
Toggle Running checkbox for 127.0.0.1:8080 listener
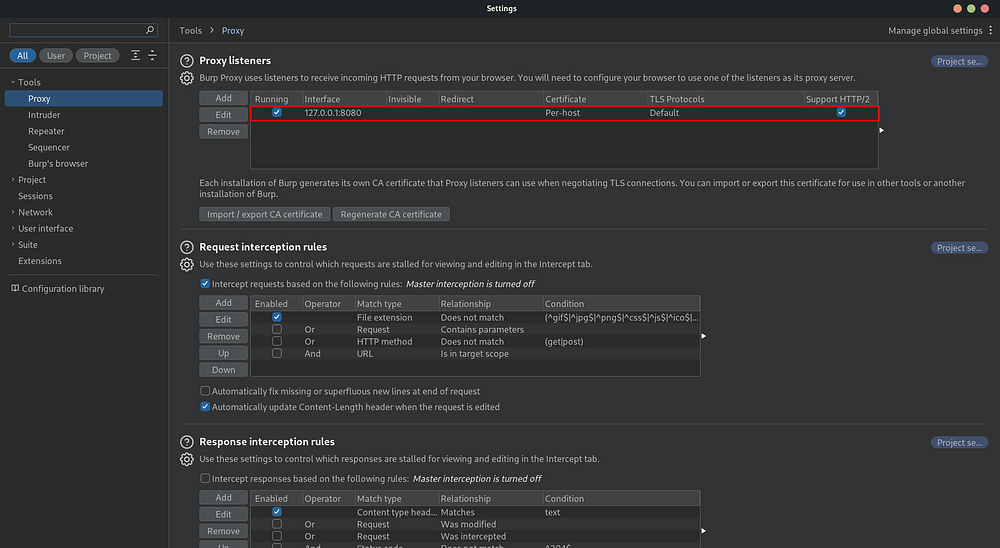[x=277, y=112]
